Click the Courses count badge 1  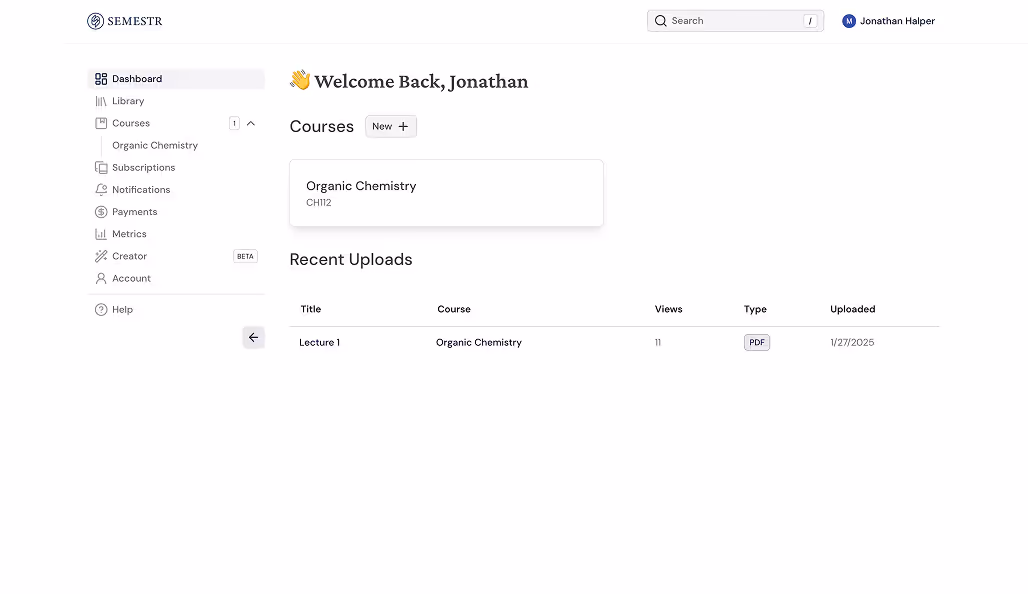pyautogui.click(x=234, y=123)
